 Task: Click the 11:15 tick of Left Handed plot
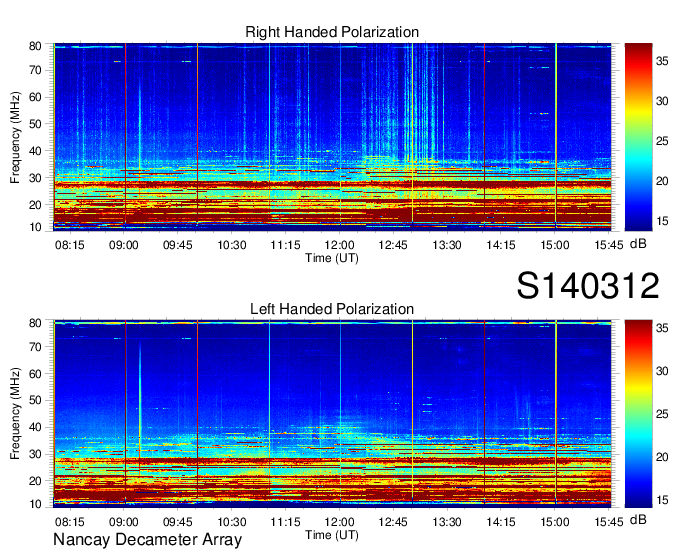point(285,522)
